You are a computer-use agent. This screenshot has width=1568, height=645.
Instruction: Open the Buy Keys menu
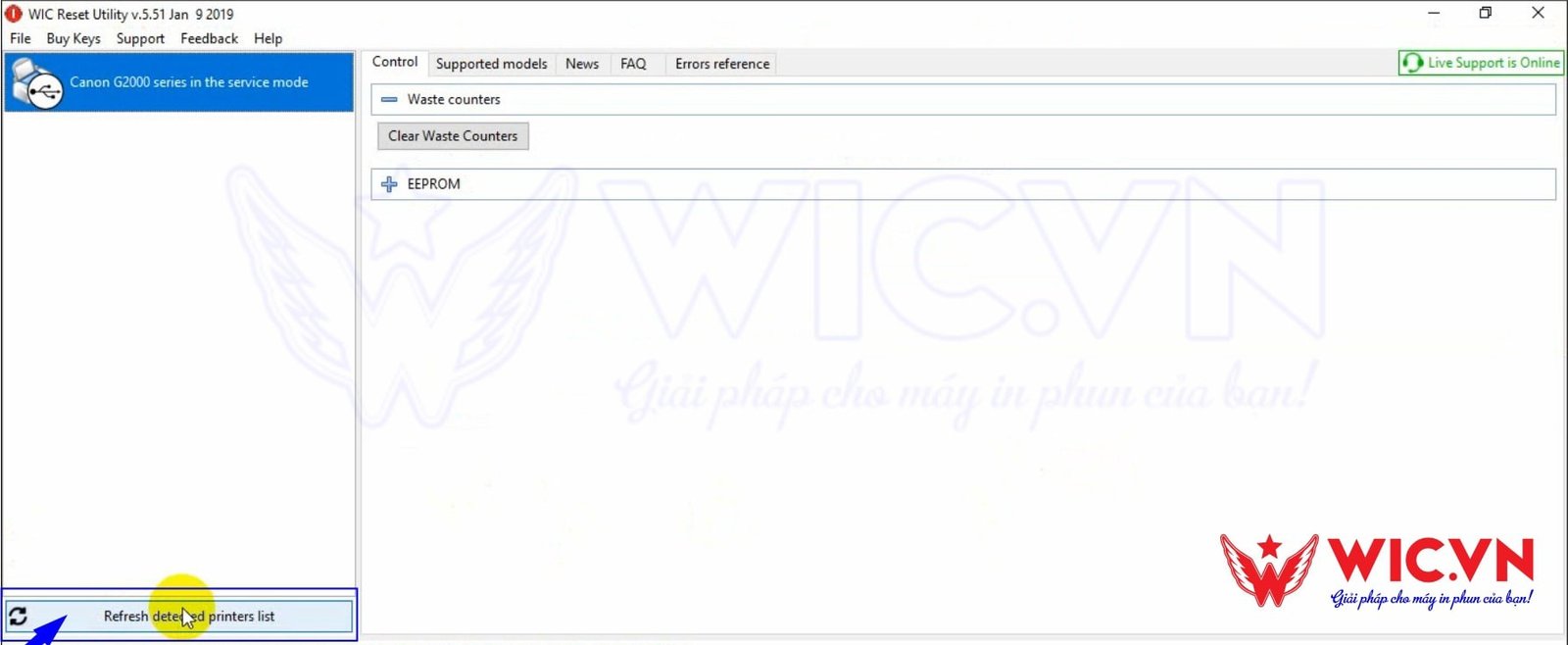click(73, 38)
